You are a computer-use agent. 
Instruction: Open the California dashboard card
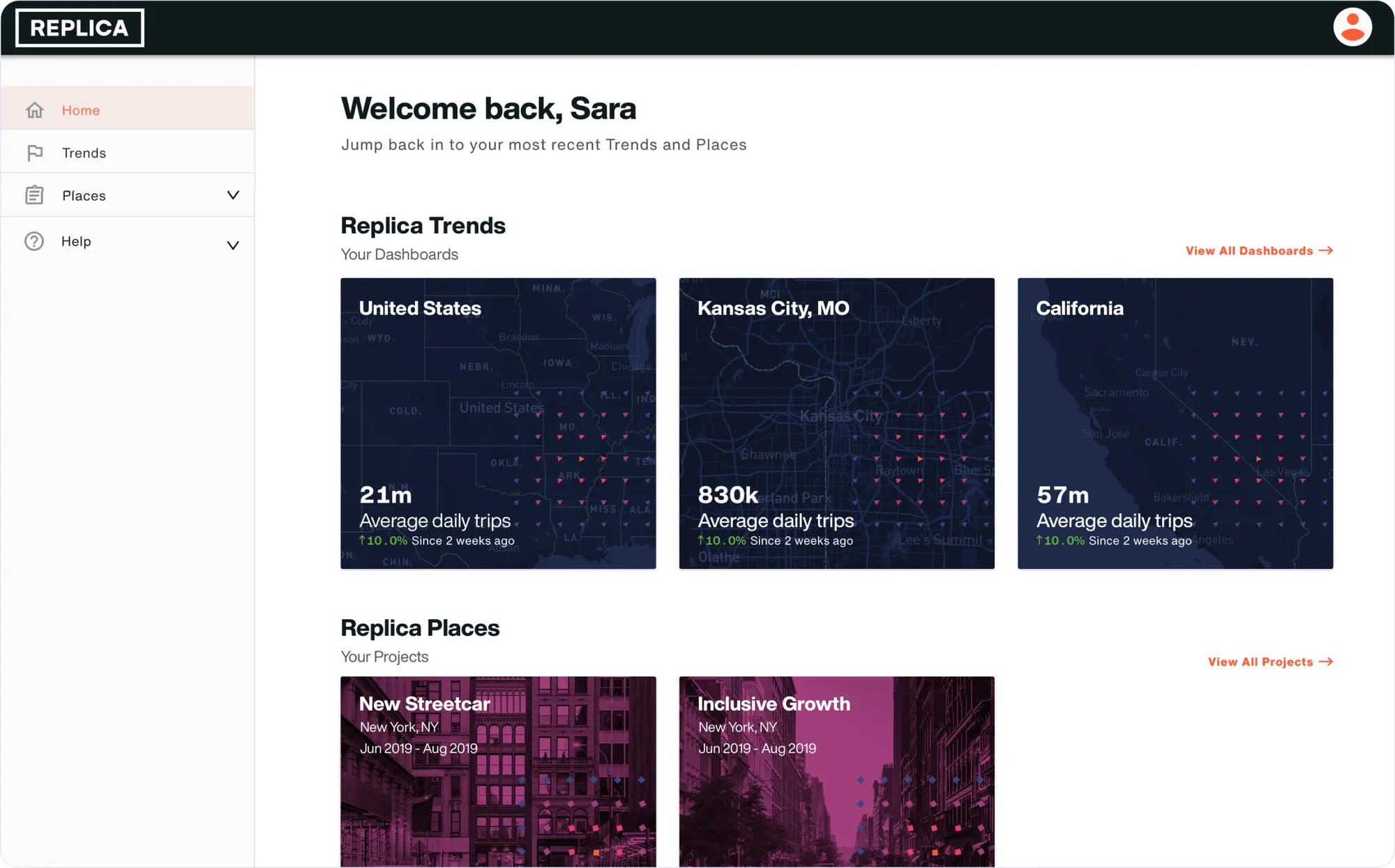[1175, 423]
